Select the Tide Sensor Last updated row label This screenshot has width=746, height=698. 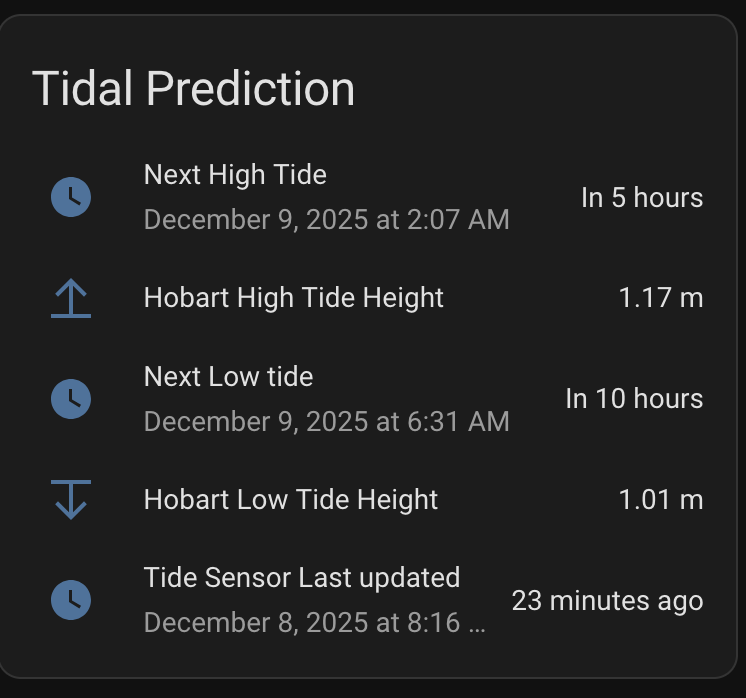pos(302,578)
